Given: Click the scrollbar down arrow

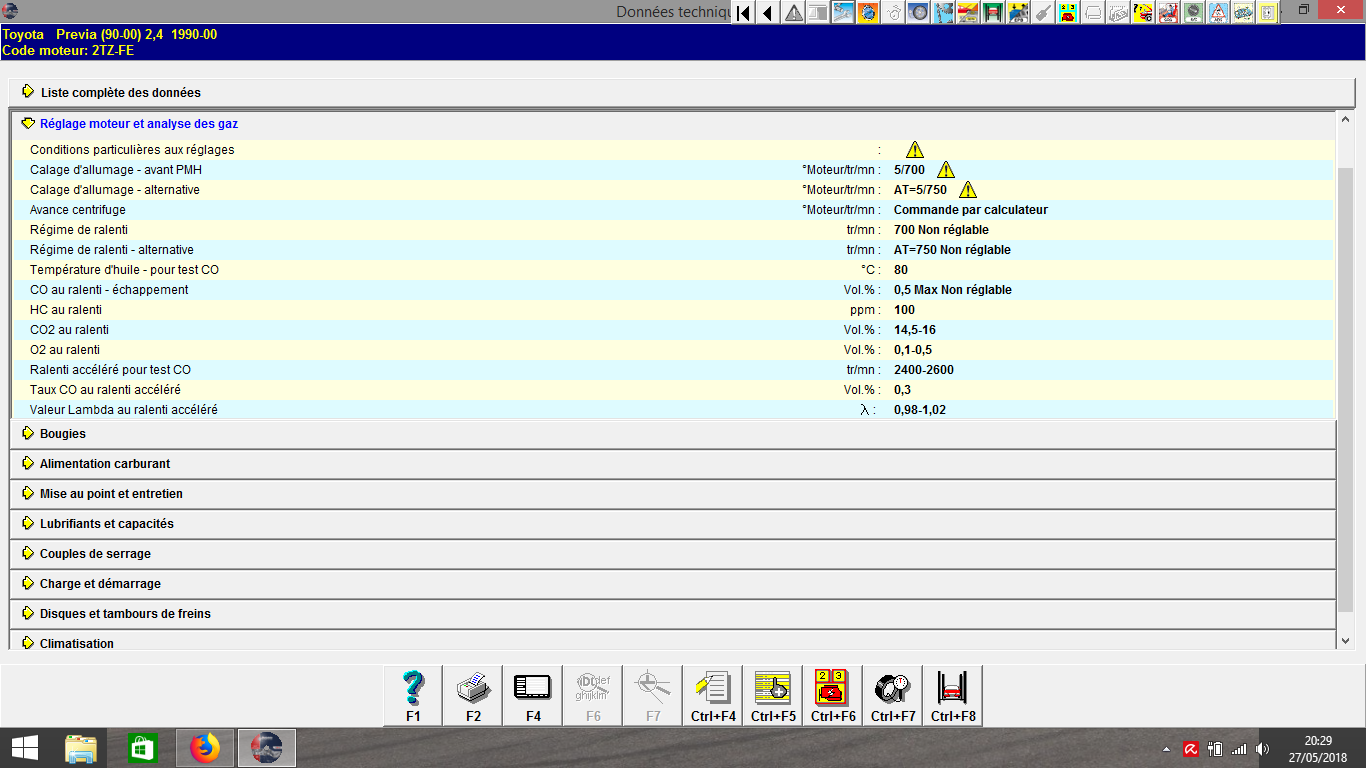Looking at the screenshot, I should pos(1345,641).
